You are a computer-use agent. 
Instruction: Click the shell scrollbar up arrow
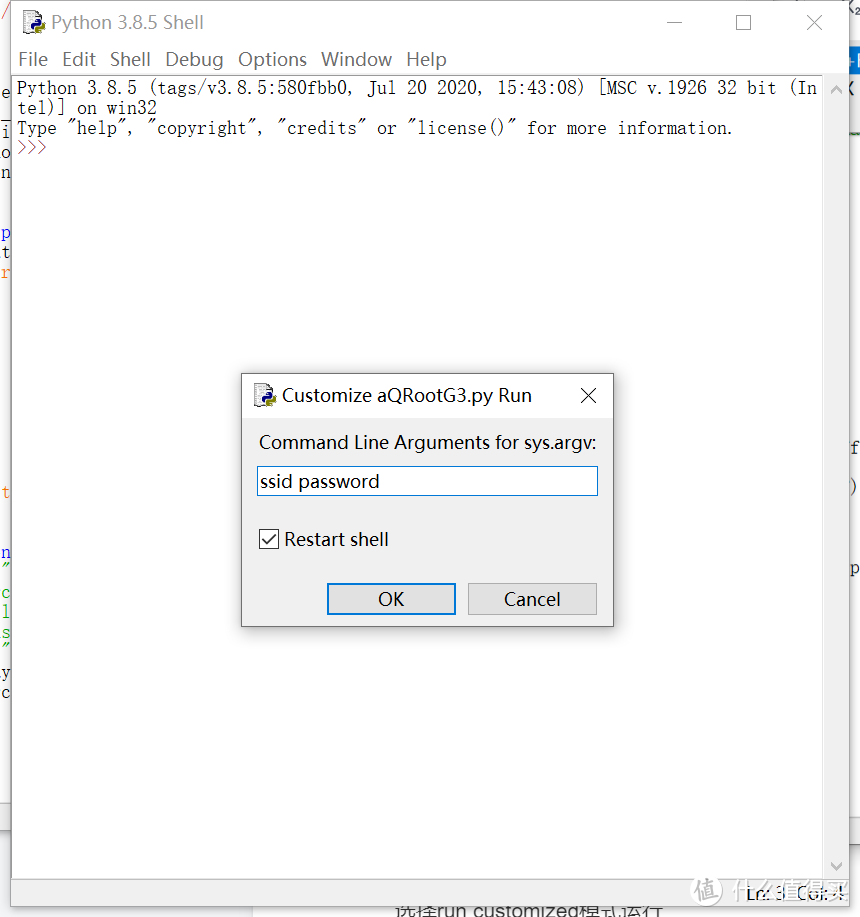point(837,89)
